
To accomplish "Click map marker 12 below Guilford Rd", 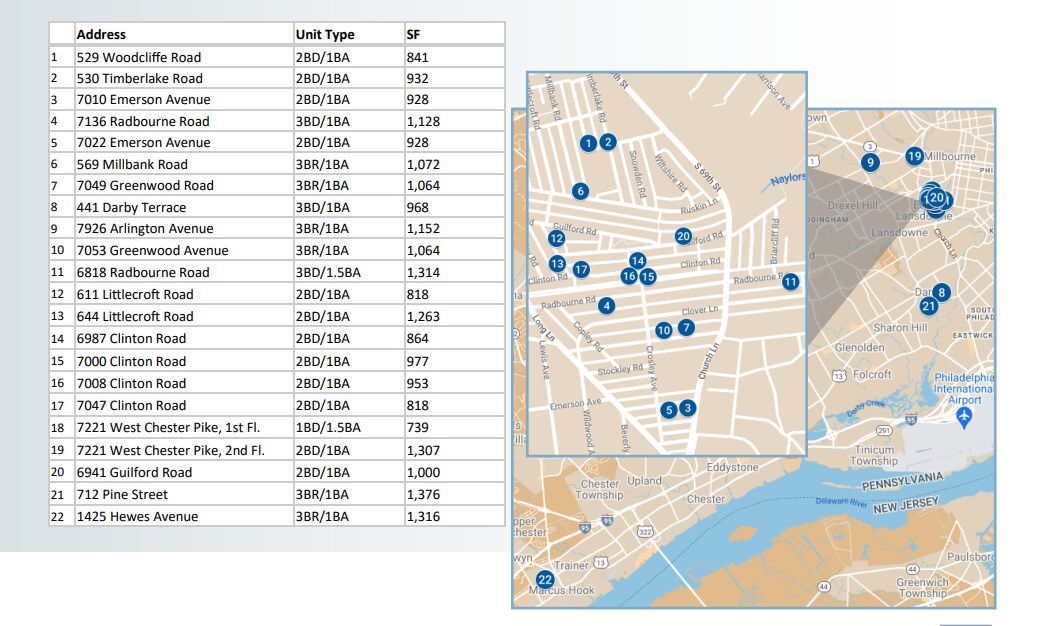I will click(x=556, y=239).
